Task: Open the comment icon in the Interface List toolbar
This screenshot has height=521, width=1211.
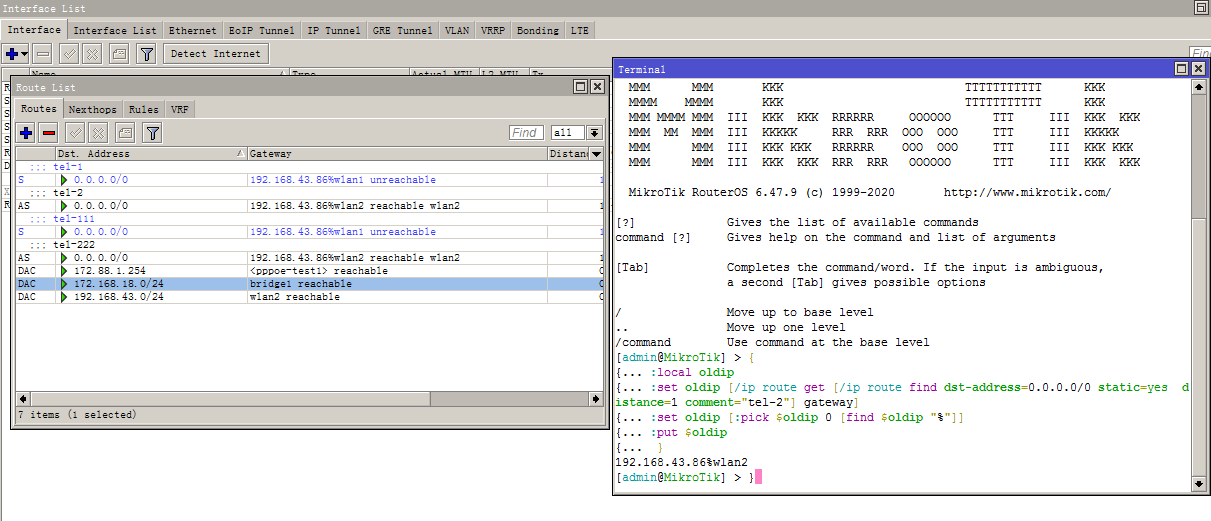Action: pos(118,54)
